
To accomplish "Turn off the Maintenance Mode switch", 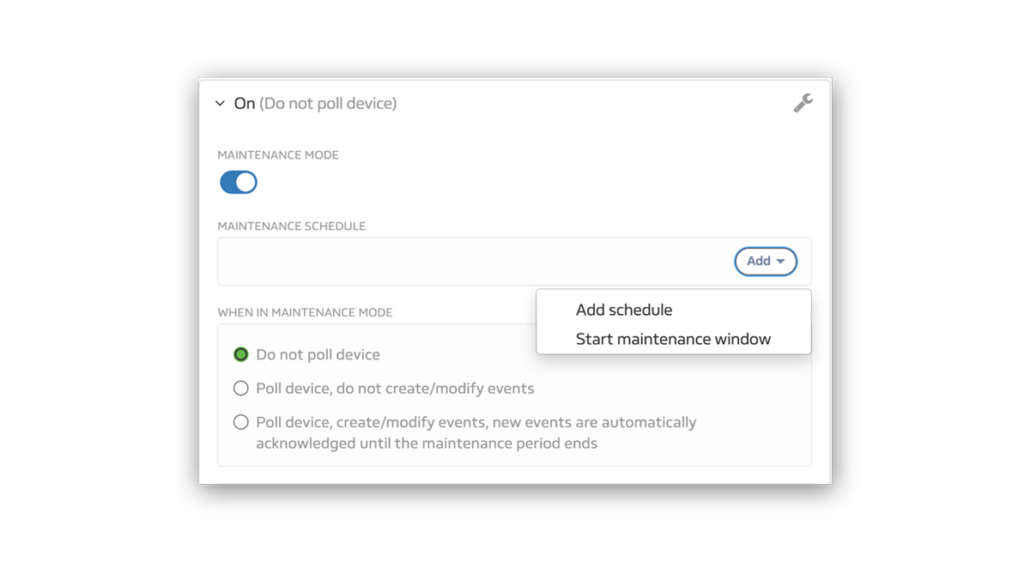I will (238, 183).
